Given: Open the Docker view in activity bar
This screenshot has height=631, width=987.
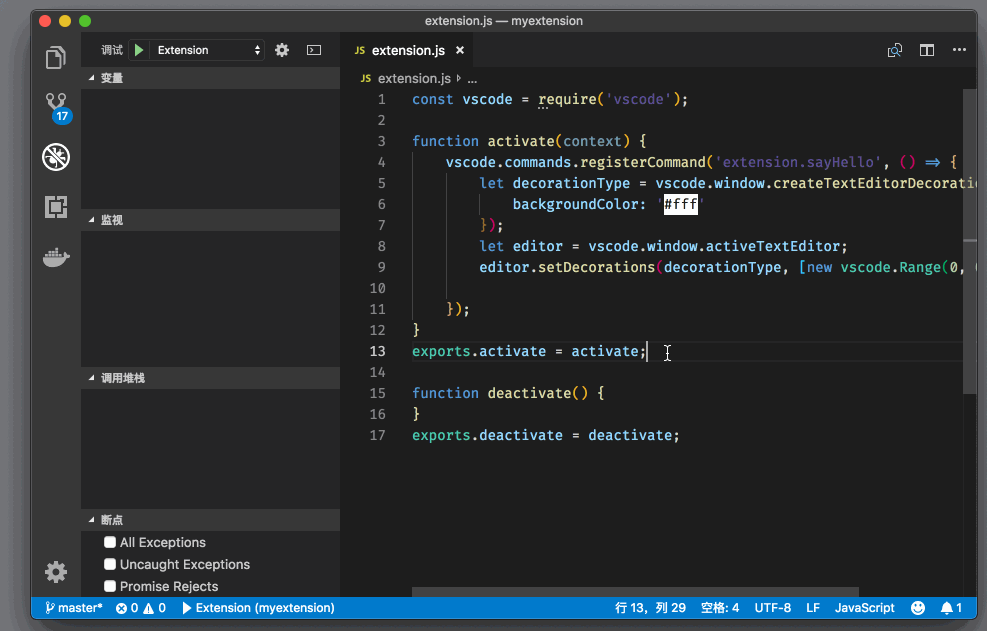Looking at the screenshot, I should pos(56,258).
